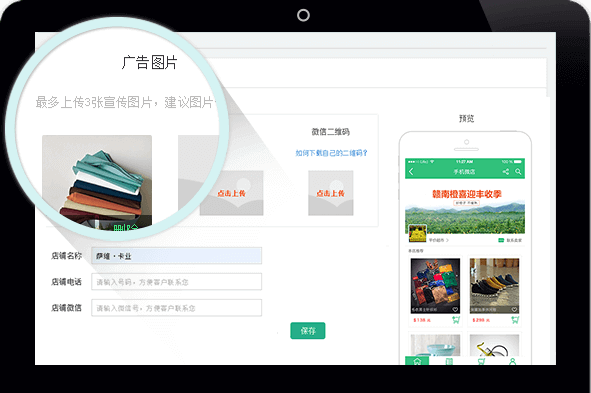Focus the 店铺名称 input field
Screen dimensions: 591x393
(x=176, y=256)
